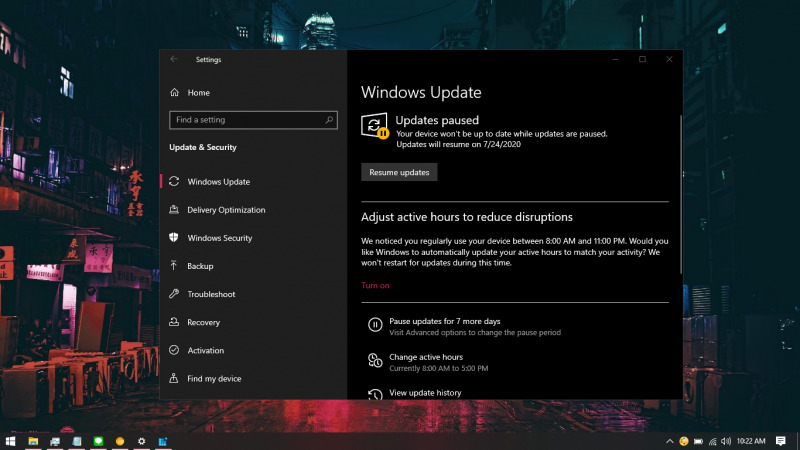Image resolution: width=800 pixels, height=450 pixels.
Task: Open the Windows Start menu
Action: [10, 441]
